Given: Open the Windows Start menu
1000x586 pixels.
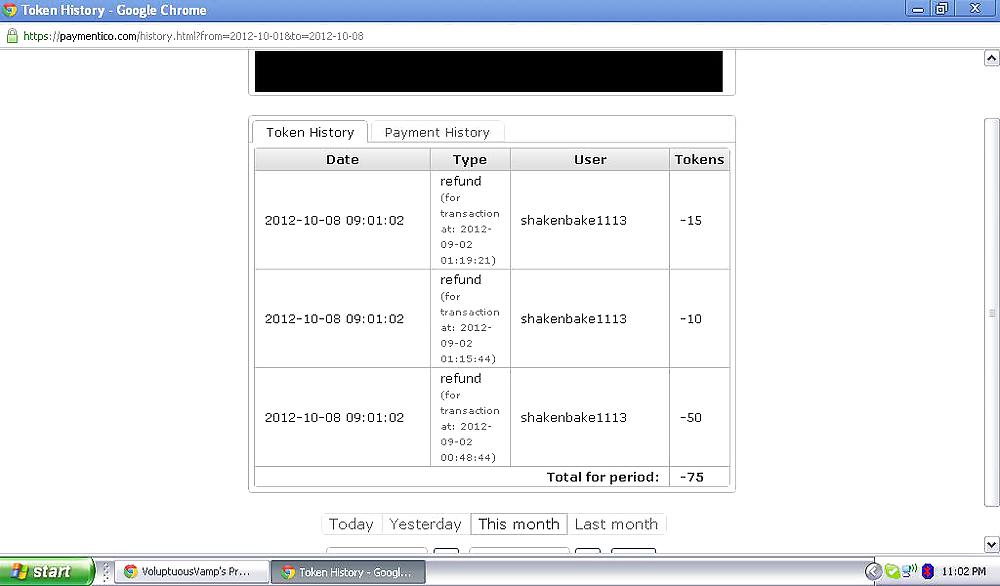Looking at the screenshot, I should tap(46, 572).
